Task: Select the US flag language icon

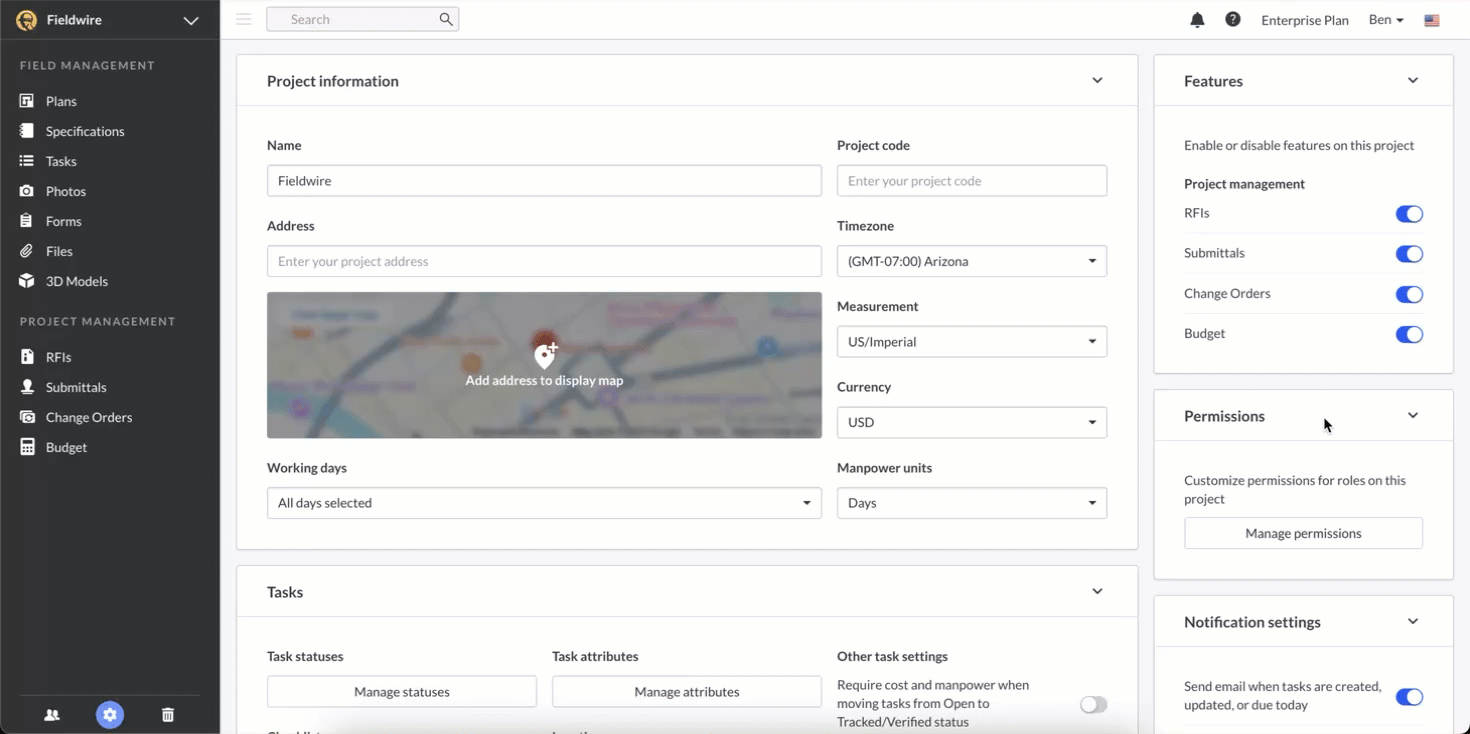Action: click(x=1432, y=20)
